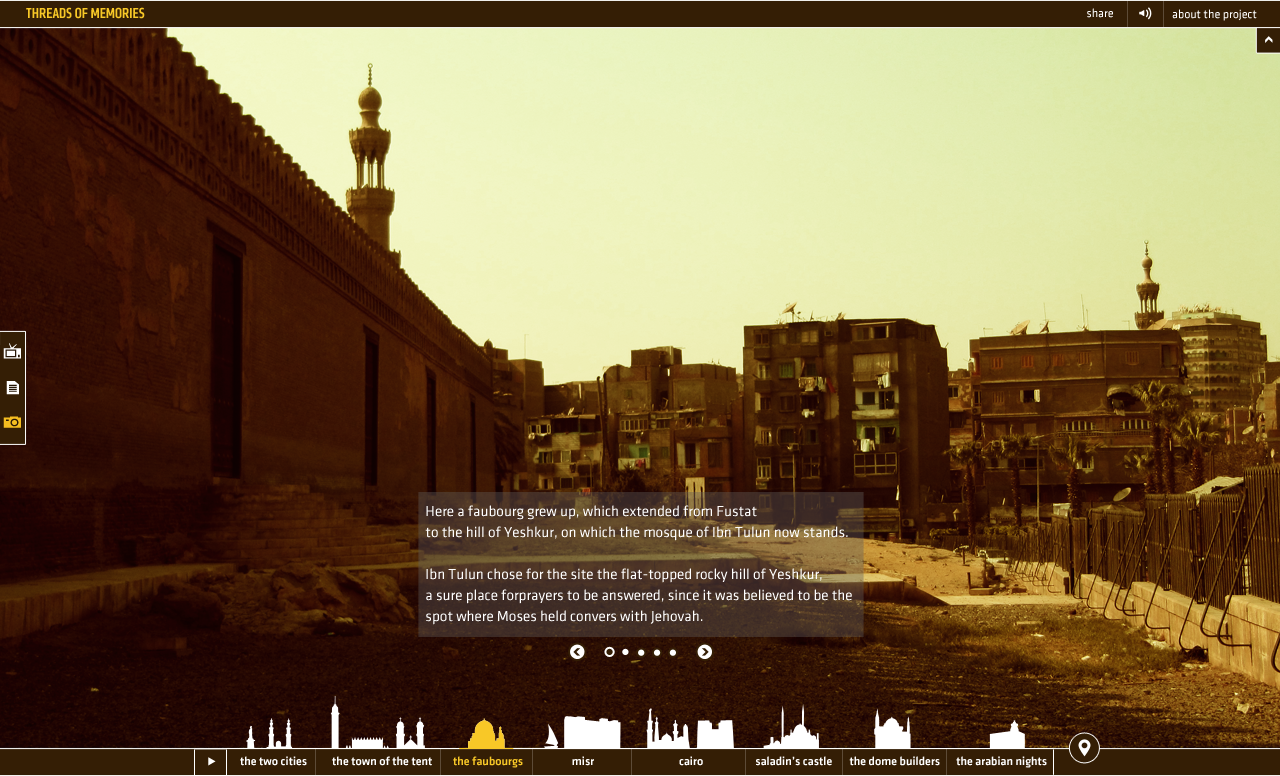Click the yellow faubourgs dome silhouette
This screenshot has height=776, width=1280.
point(487,733)
